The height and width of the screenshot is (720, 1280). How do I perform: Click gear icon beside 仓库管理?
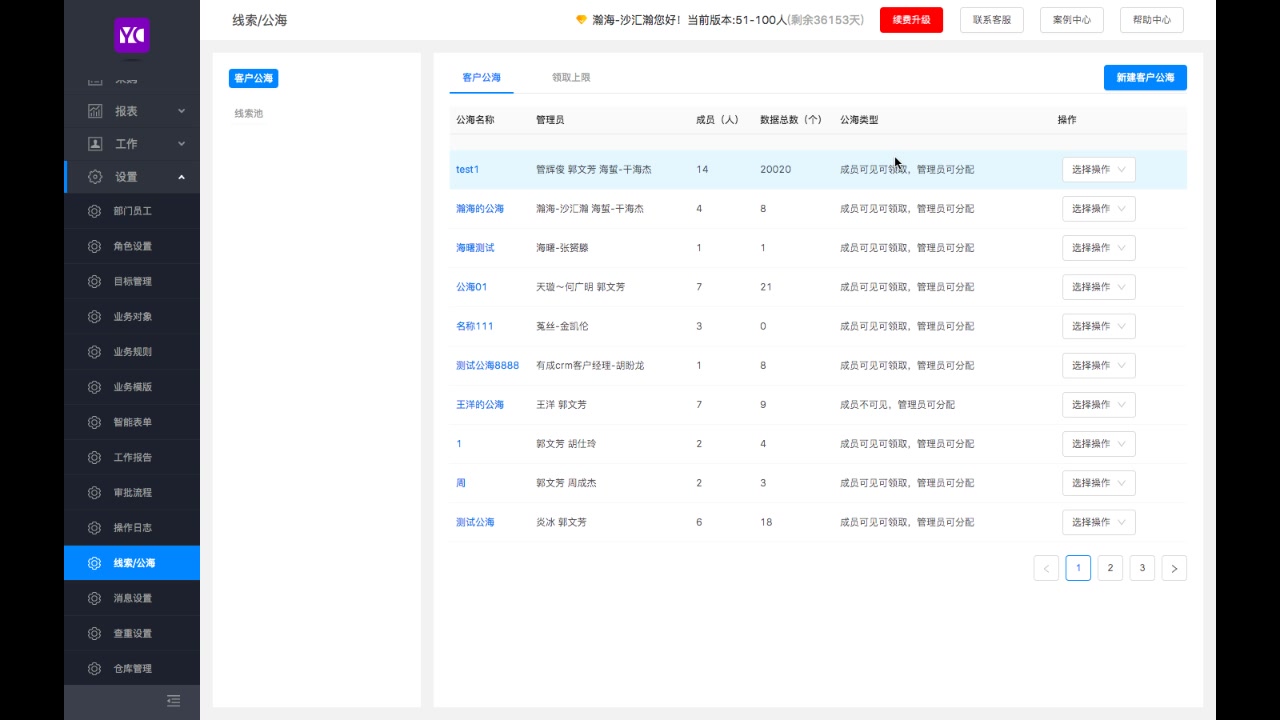(x=94, y=668)
